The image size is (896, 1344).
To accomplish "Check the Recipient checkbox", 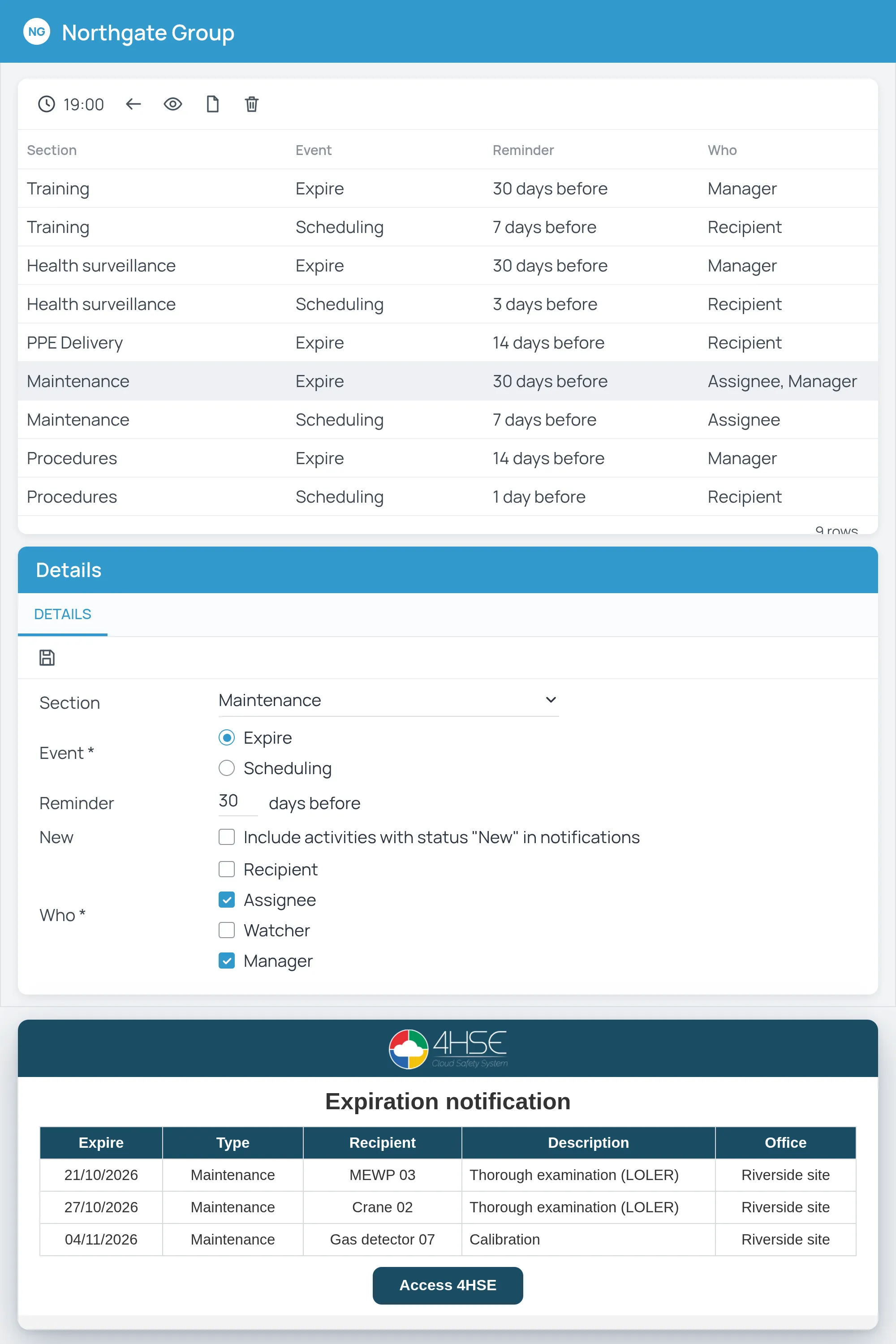I will point(227,869).
